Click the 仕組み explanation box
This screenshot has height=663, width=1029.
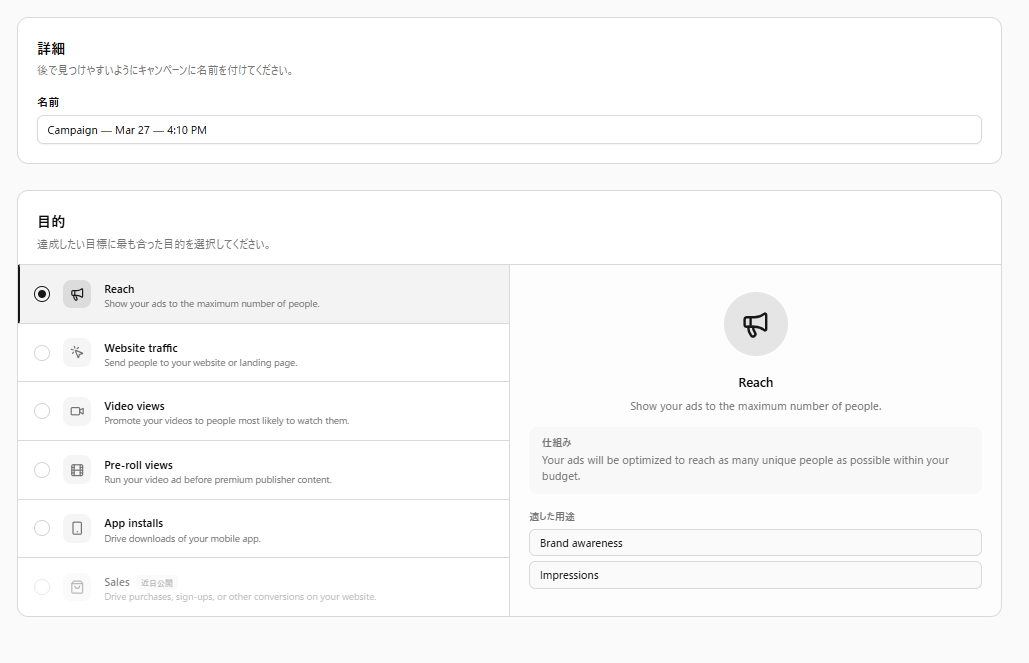pyautogui.click(x=755, y=460)
